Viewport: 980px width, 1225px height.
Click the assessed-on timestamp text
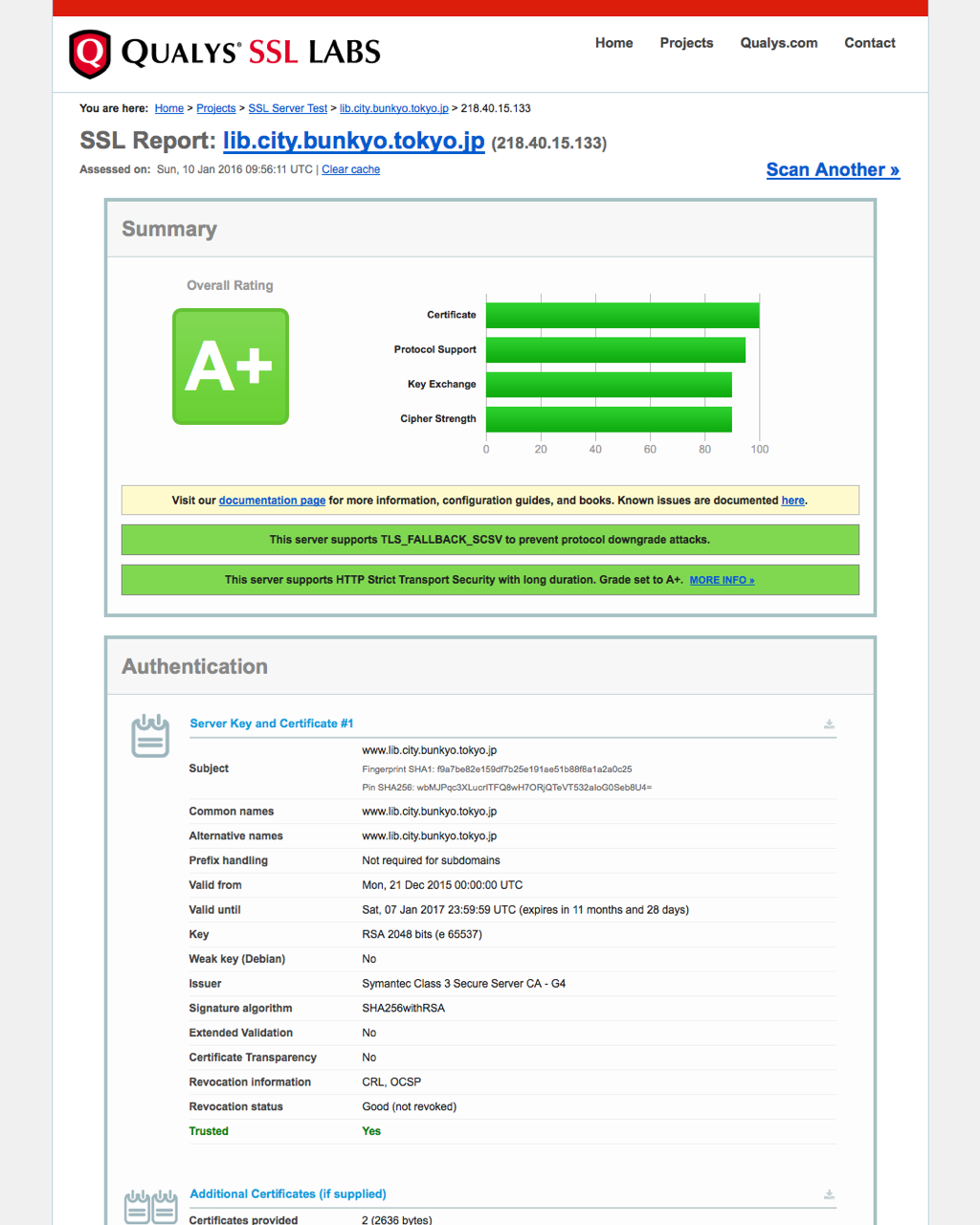(x=234, y=169)
